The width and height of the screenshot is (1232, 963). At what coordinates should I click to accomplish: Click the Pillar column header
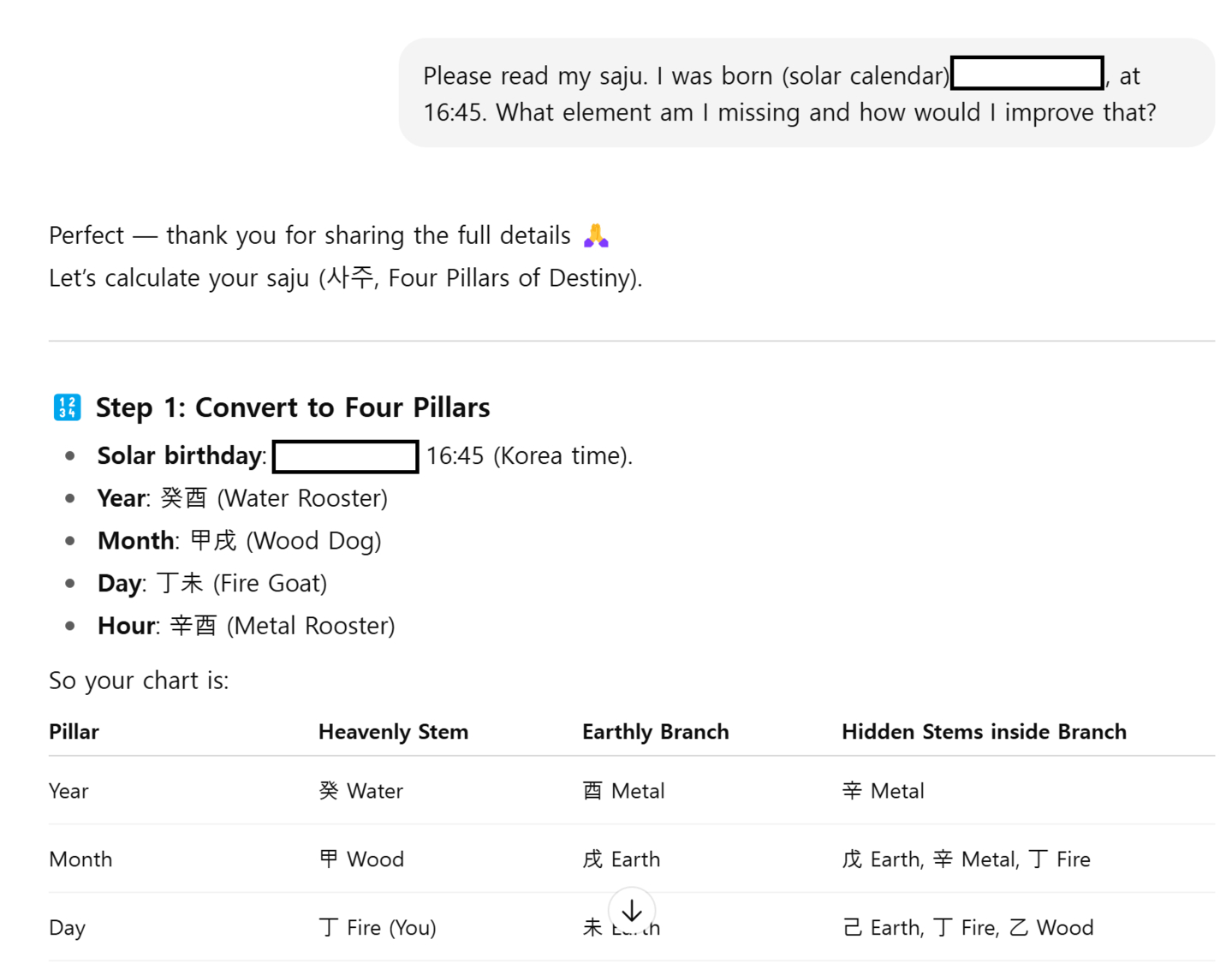tap(74, 732)
